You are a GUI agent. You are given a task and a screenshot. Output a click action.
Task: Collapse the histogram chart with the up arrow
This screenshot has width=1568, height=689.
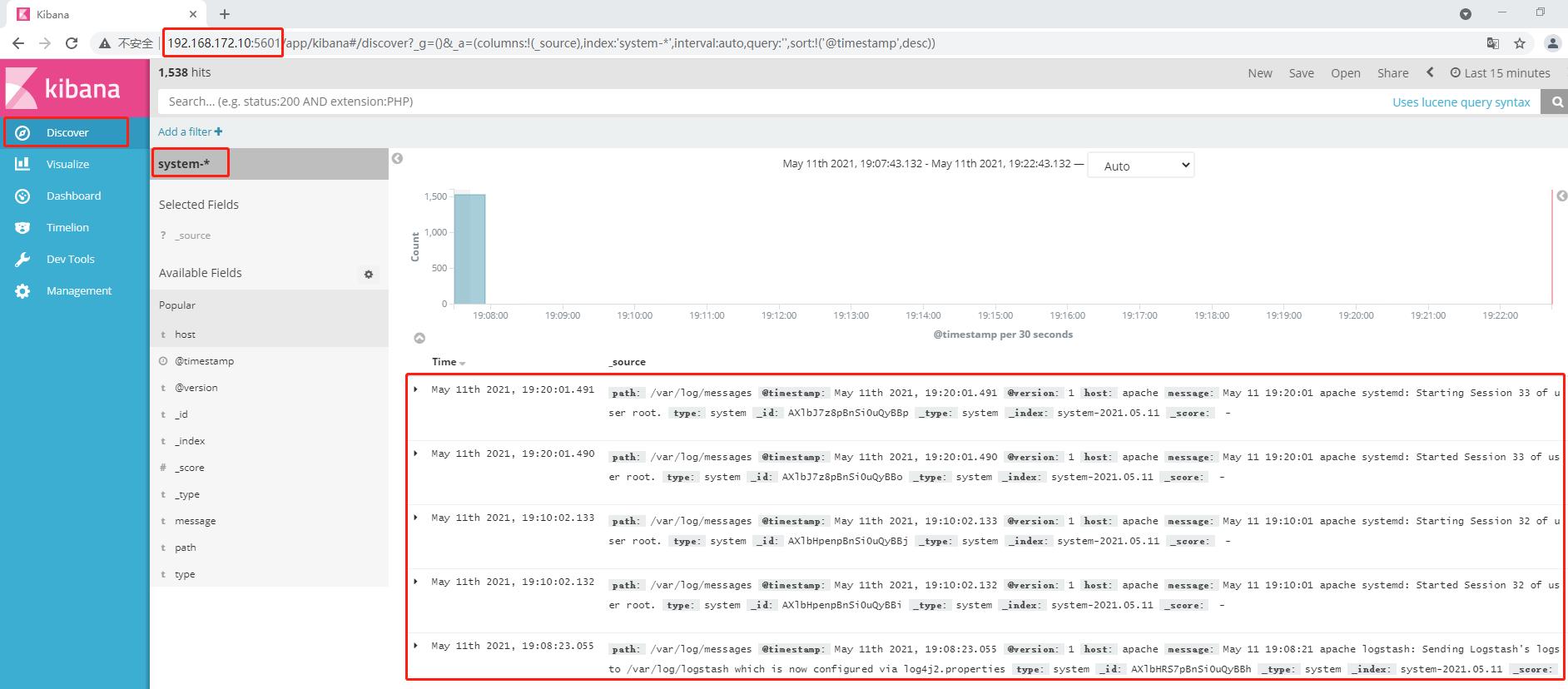pos(419,338)
